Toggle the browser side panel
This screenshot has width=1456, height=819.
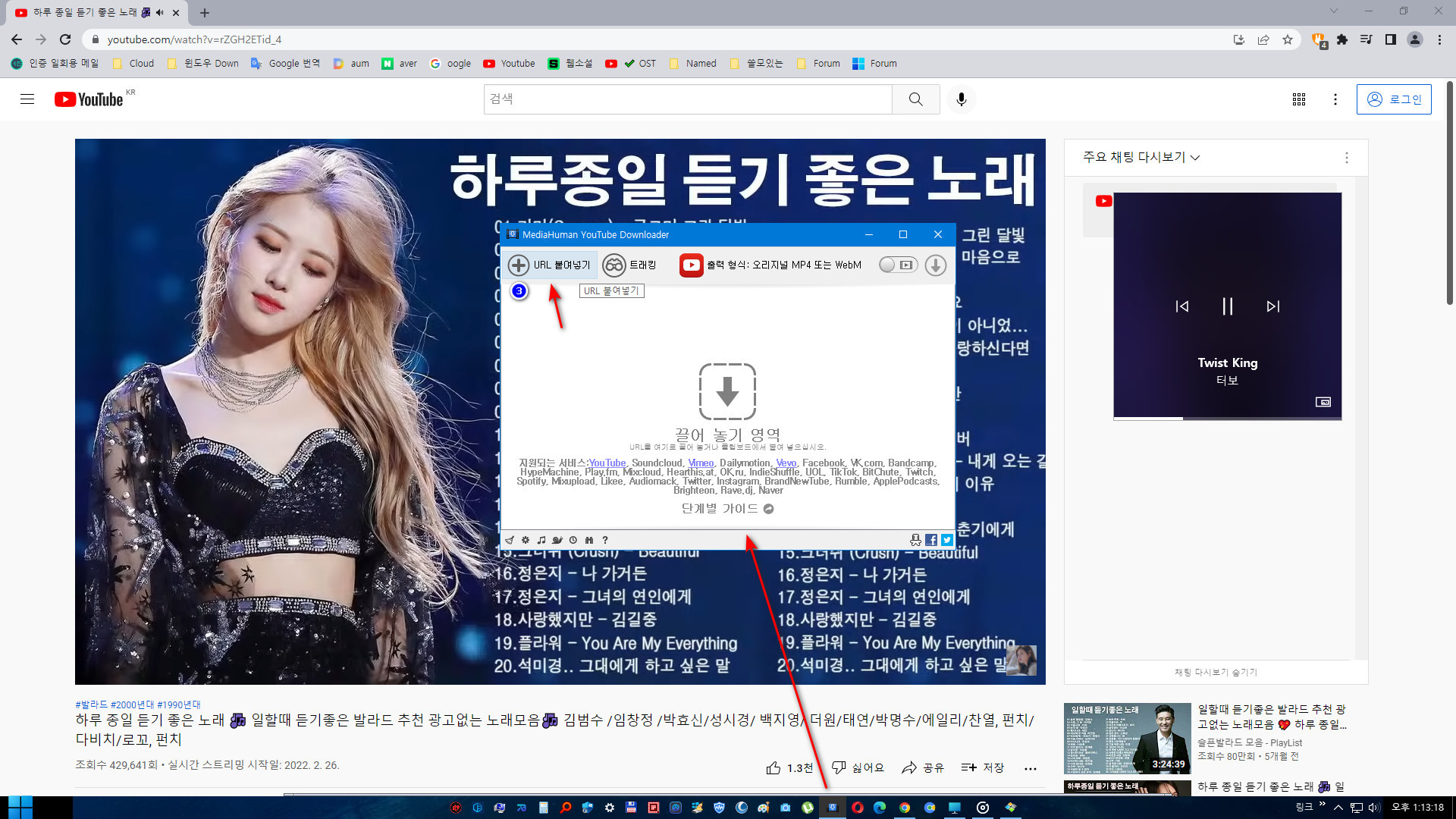(x=1391, y=39)
